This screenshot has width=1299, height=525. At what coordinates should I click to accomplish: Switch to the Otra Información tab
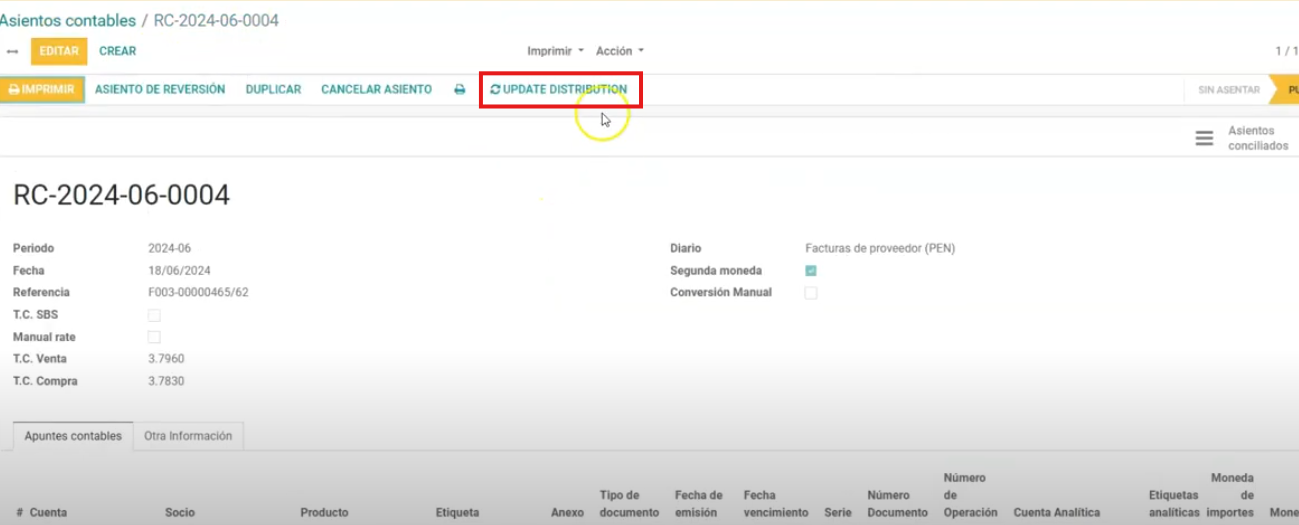pos(188,436)
